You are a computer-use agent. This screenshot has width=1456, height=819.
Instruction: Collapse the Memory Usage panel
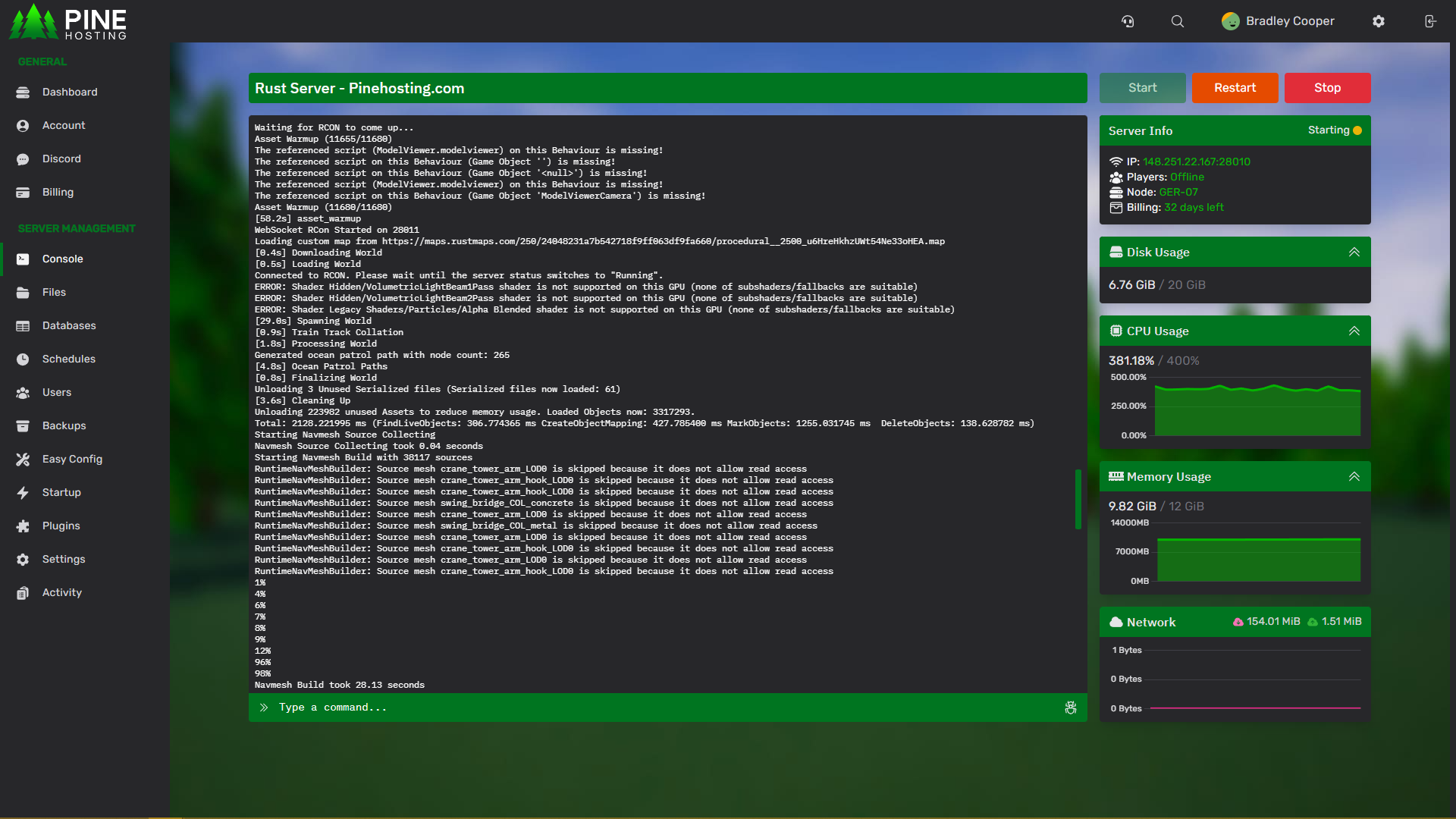pos(1354,476)
